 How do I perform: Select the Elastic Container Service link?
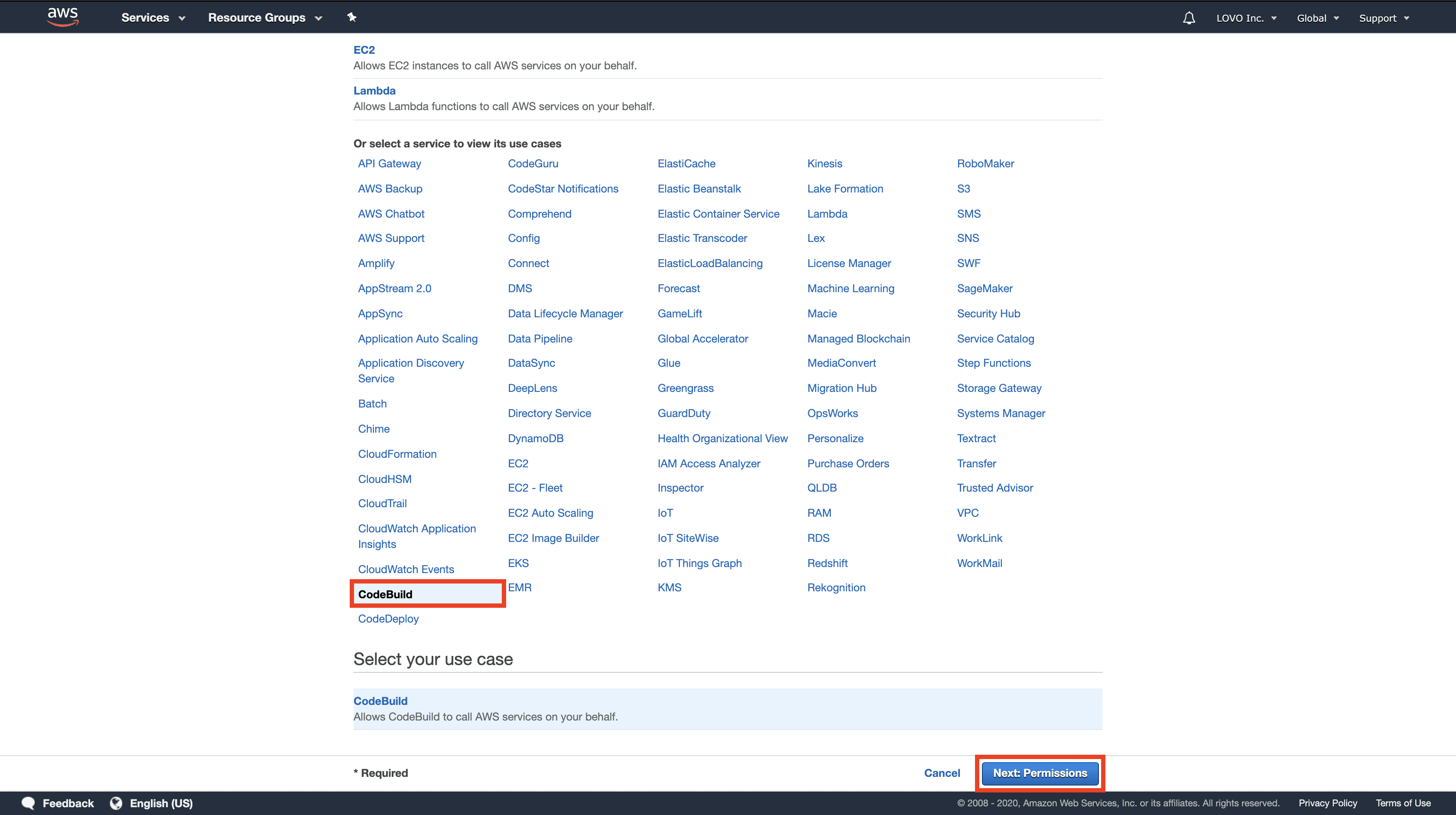click(718, 214)
